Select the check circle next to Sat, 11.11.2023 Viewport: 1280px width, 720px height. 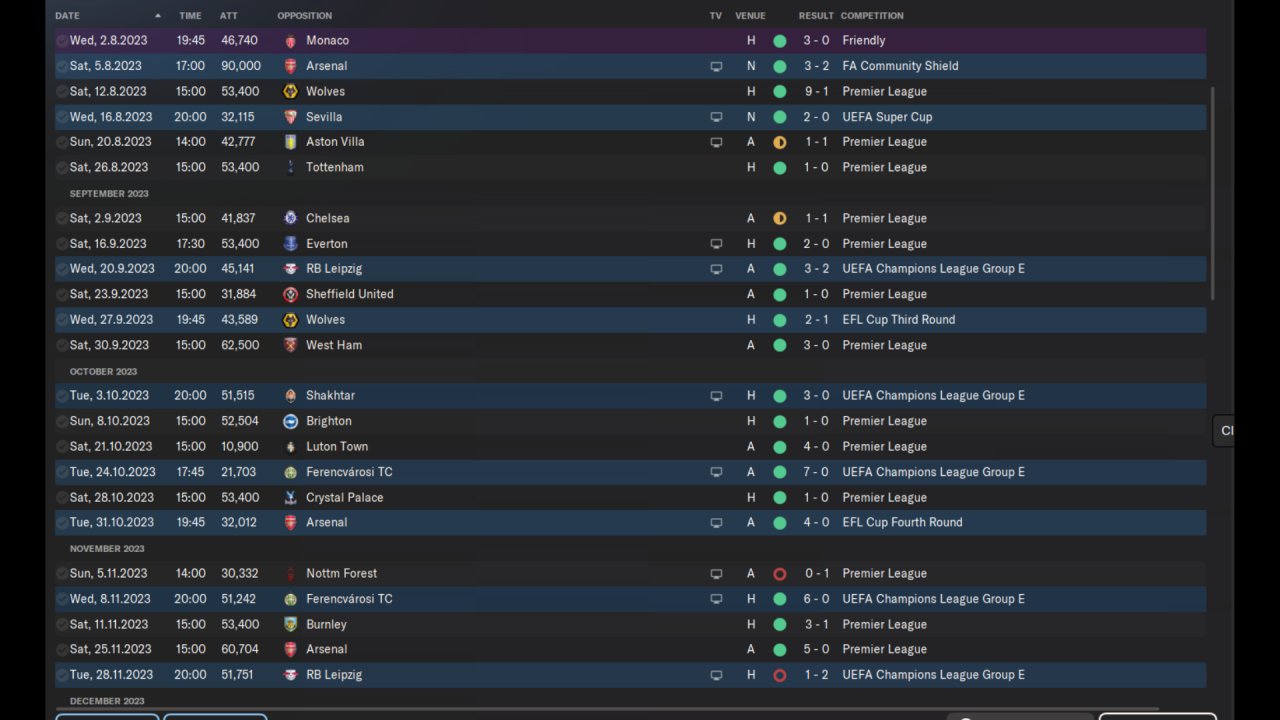tap(62, 625)
